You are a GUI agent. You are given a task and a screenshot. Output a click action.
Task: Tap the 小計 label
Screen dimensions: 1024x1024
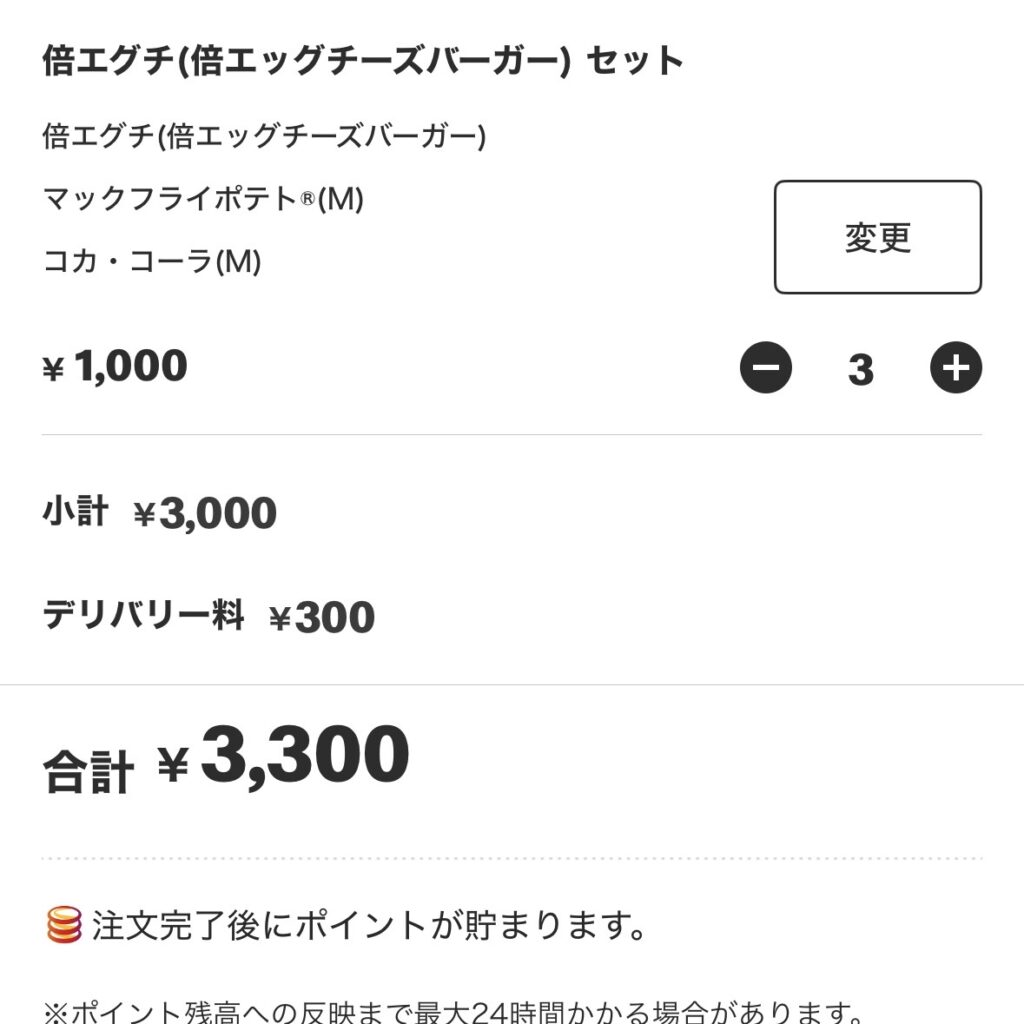coord(75,512)
